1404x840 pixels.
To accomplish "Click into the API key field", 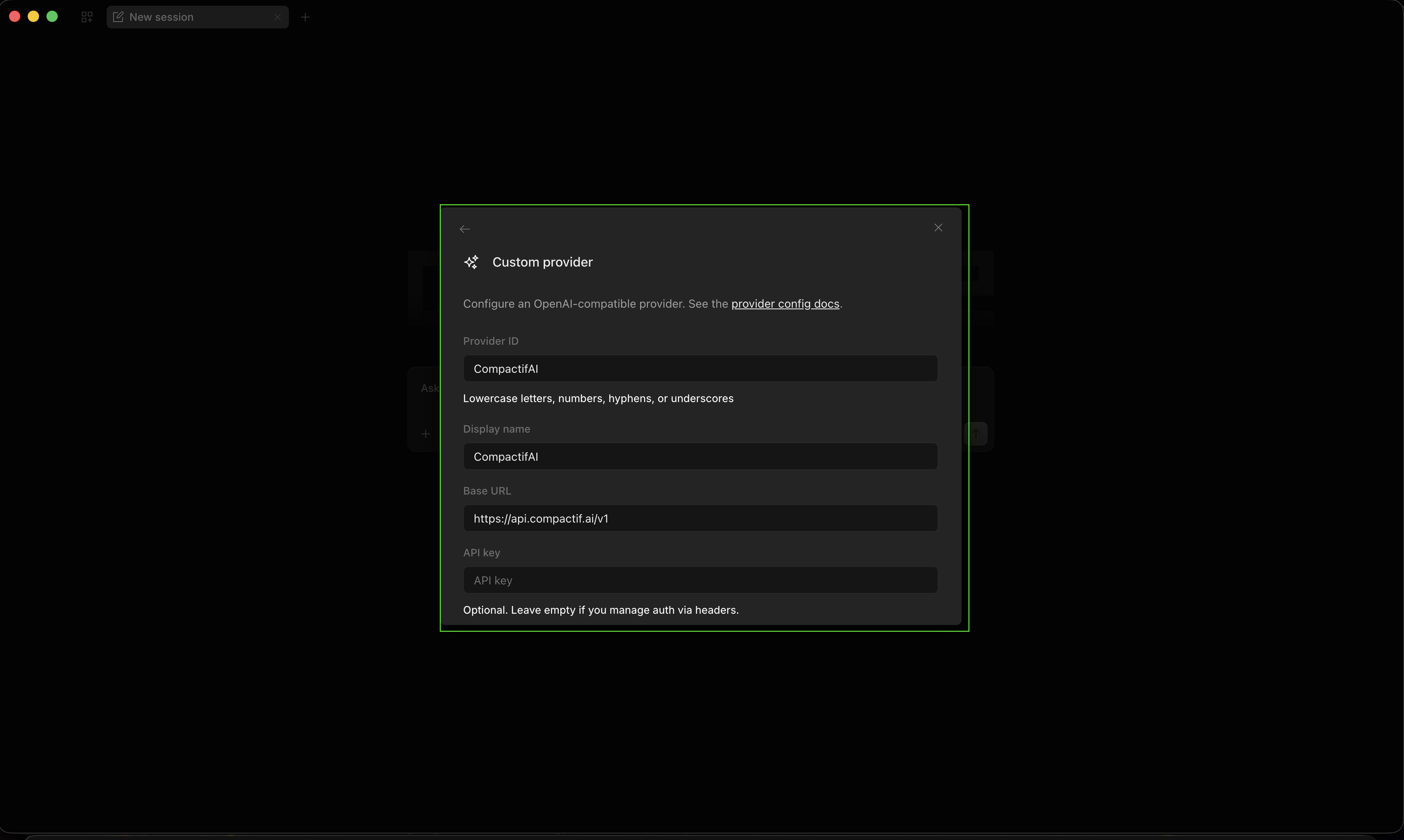I will tap(700, 580).
